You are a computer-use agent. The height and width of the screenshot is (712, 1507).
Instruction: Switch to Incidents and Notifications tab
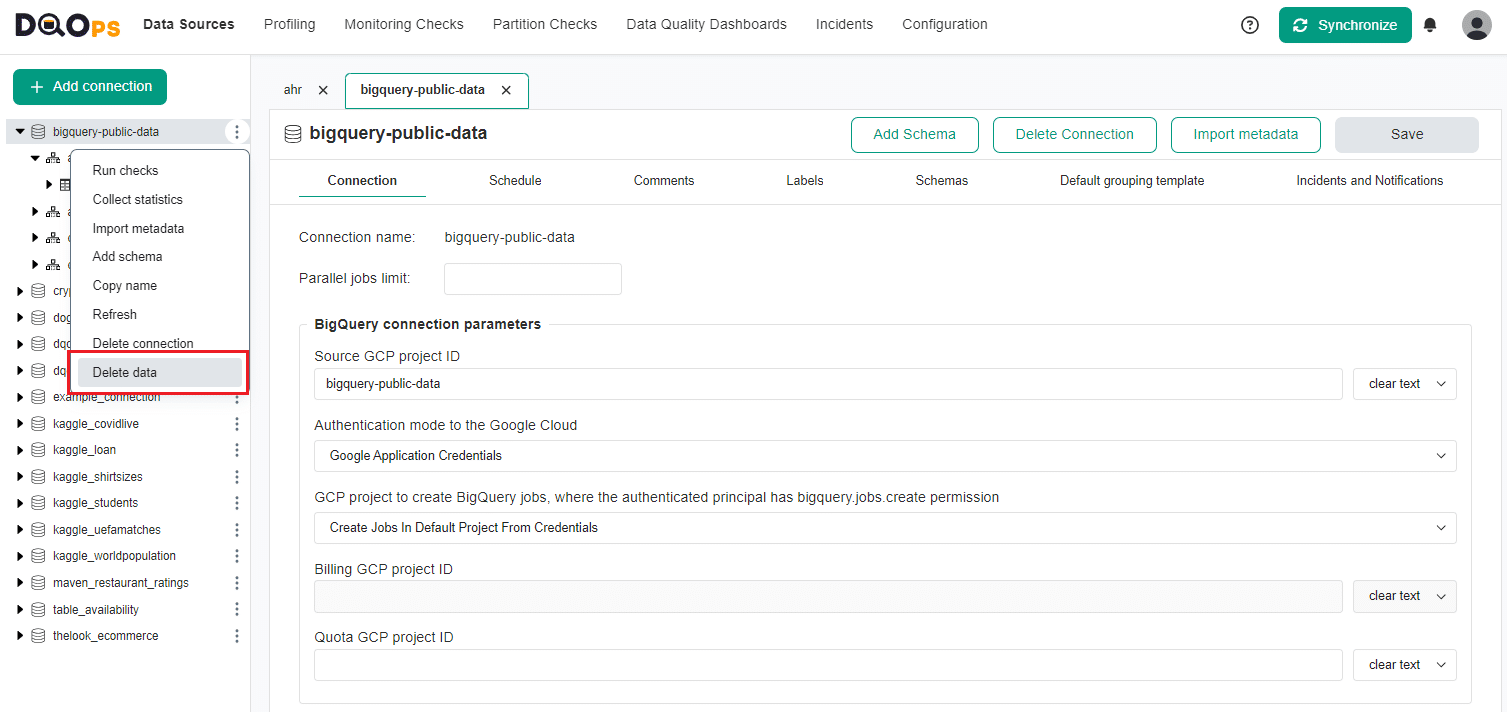[x=1370, y=181]
